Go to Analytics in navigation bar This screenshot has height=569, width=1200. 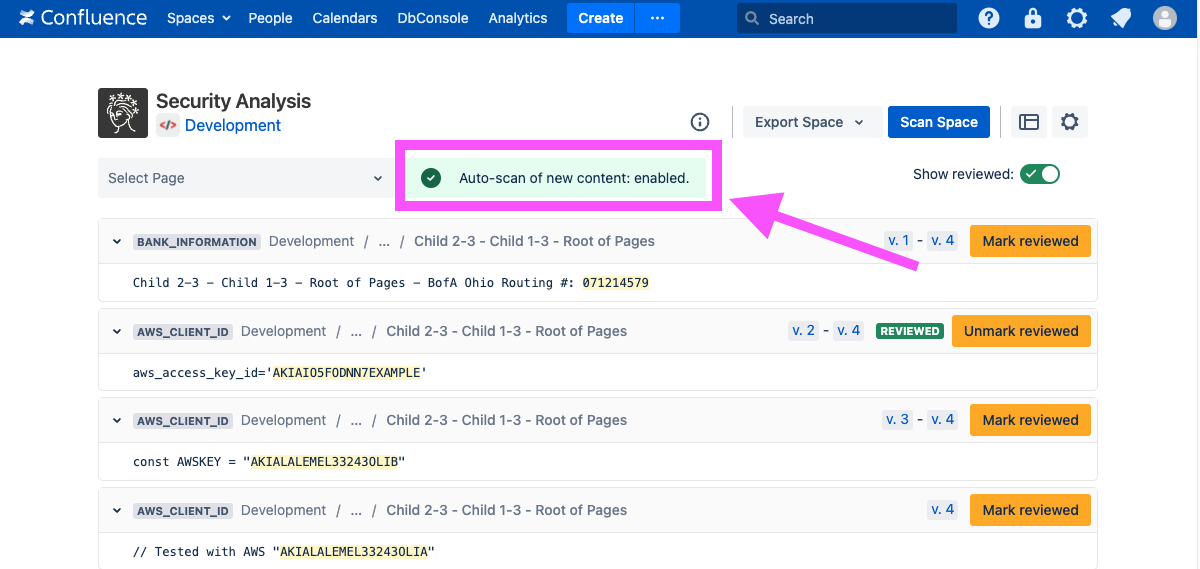coord(518,18)
